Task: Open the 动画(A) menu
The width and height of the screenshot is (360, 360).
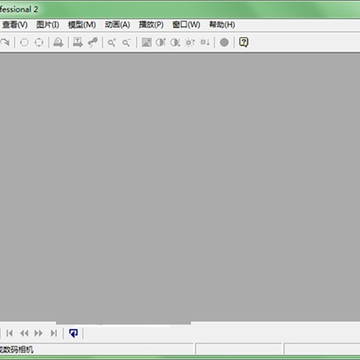Action: click(x=117, y=25)
